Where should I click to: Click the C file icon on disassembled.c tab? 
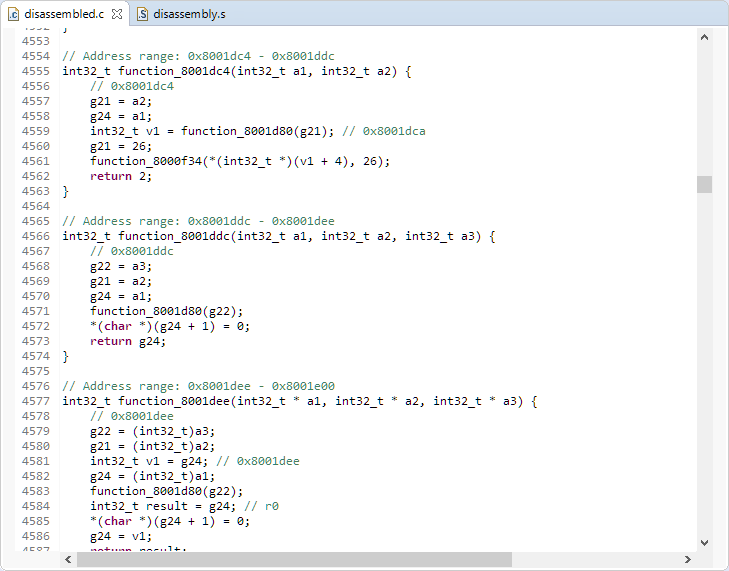[x=13, y=14]
